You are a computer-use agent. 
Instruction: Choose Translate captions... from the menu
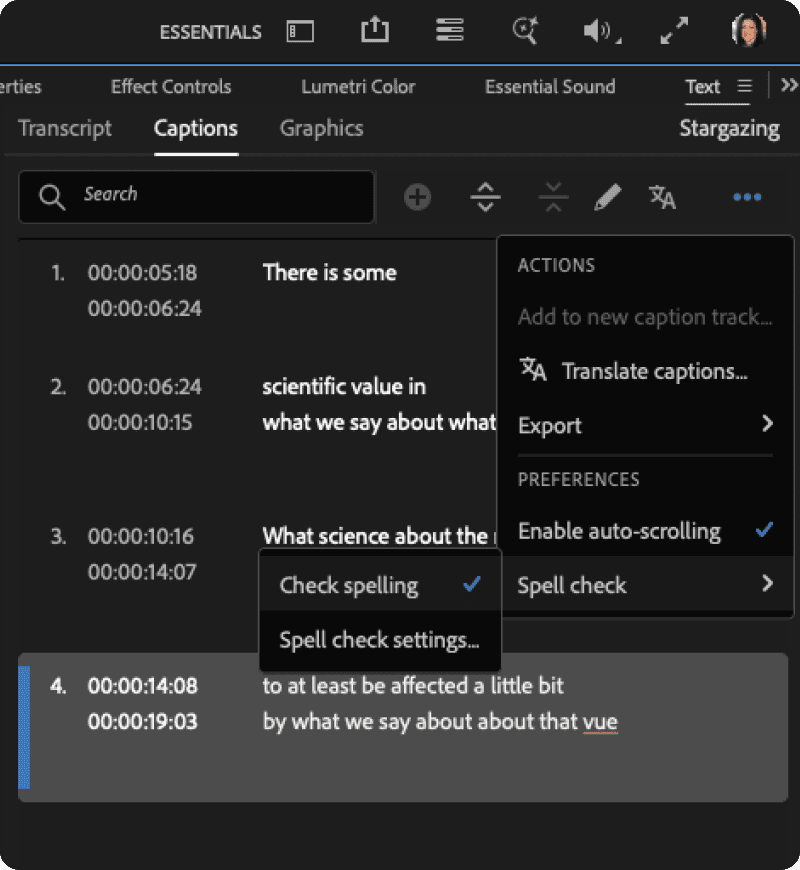coord(646,371)
